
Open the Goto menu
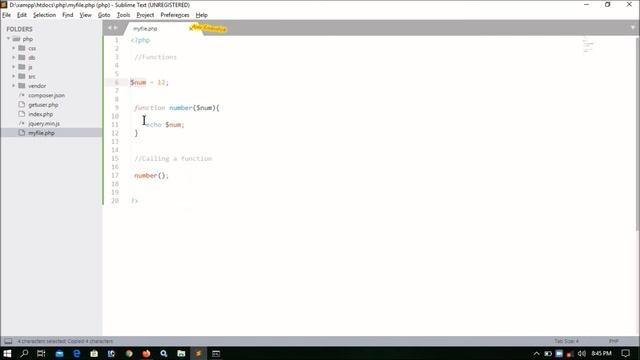(104, 15)
